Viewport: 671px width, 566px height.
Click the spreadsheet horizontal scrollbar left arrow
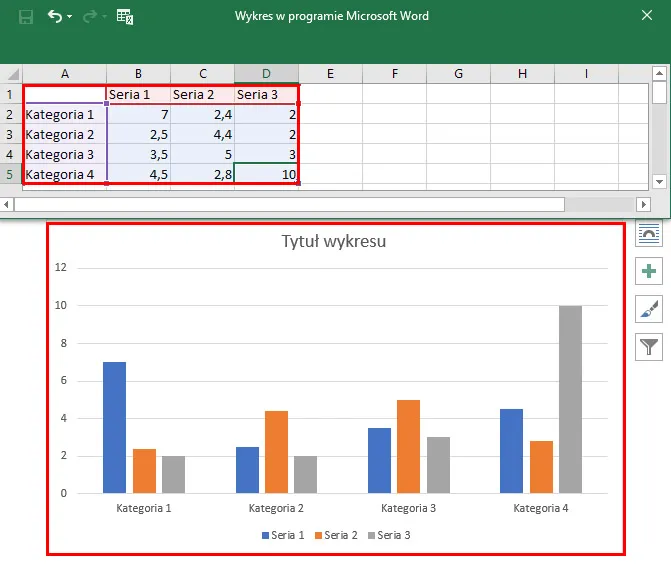[x=7, y=204]
